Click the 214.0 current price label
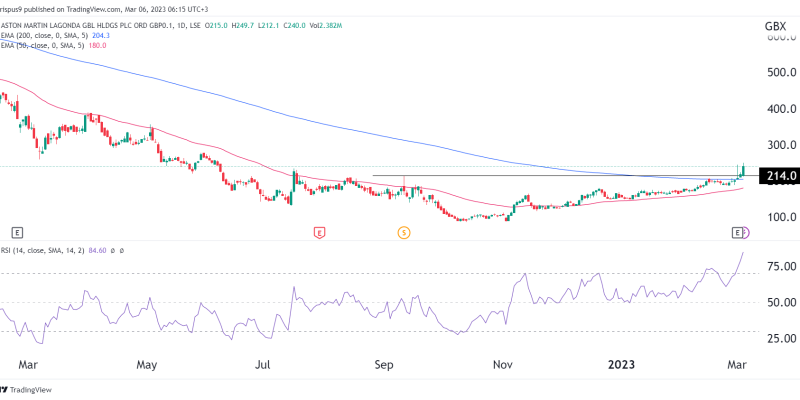800x400 pixels. point(779,176)
